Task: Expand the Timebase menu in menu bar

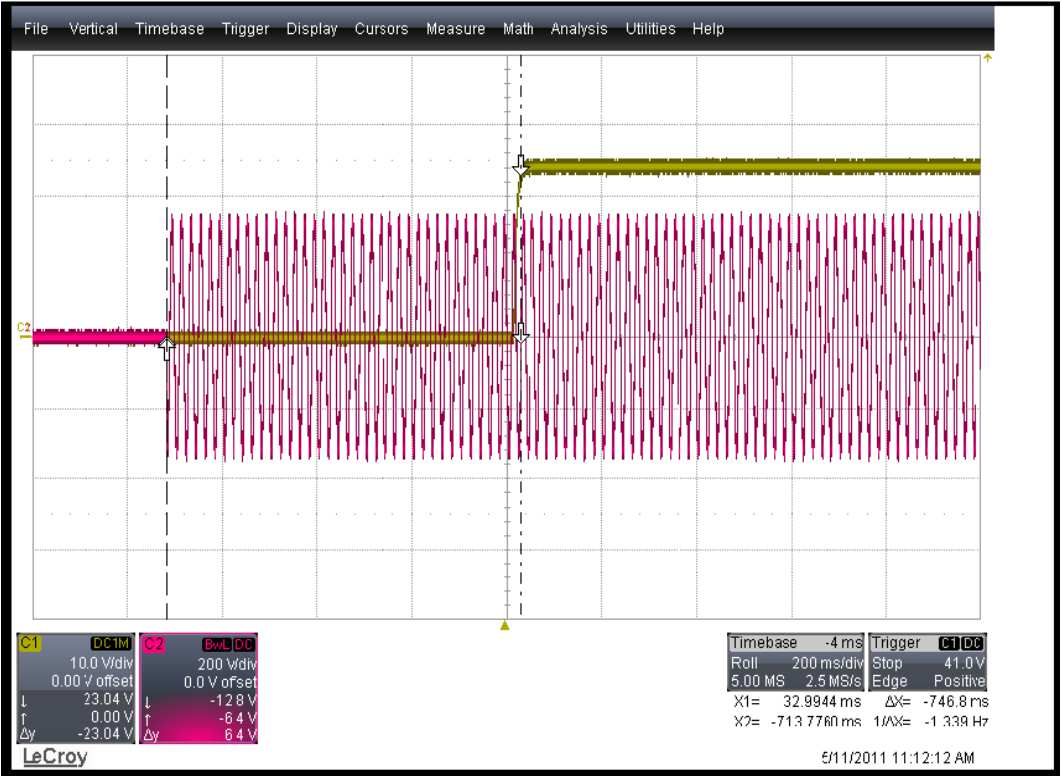Action: [169, 29]
